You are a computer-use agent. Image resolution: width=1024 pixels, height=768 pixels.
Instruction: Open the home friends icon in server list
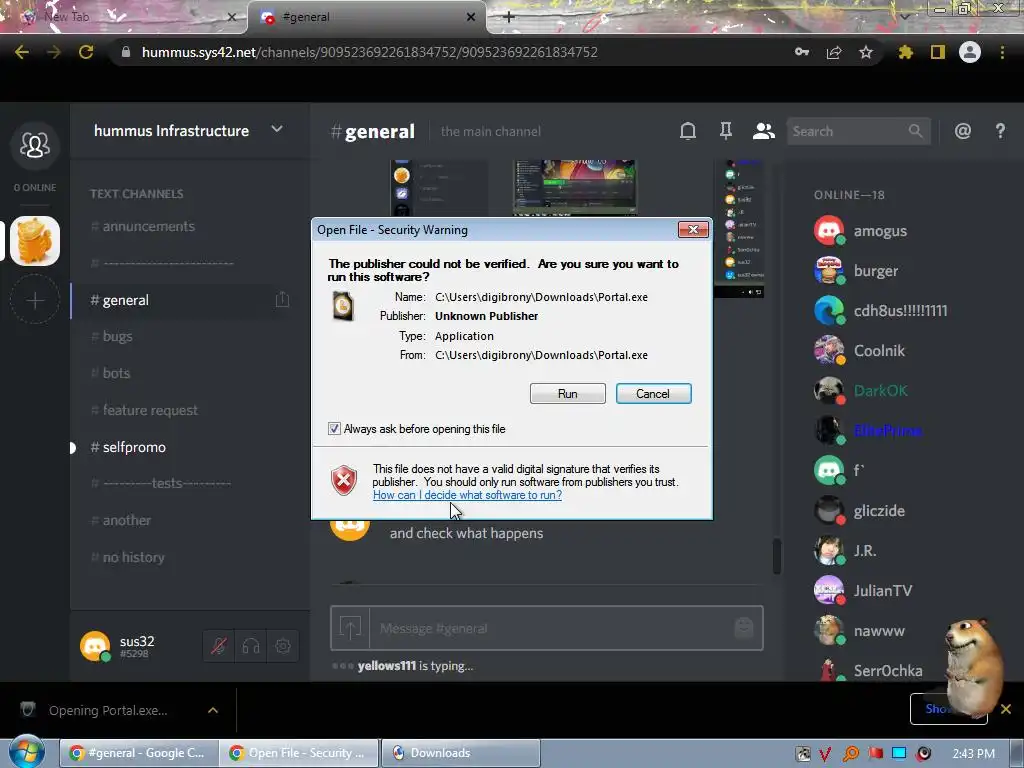coord(35,145)
